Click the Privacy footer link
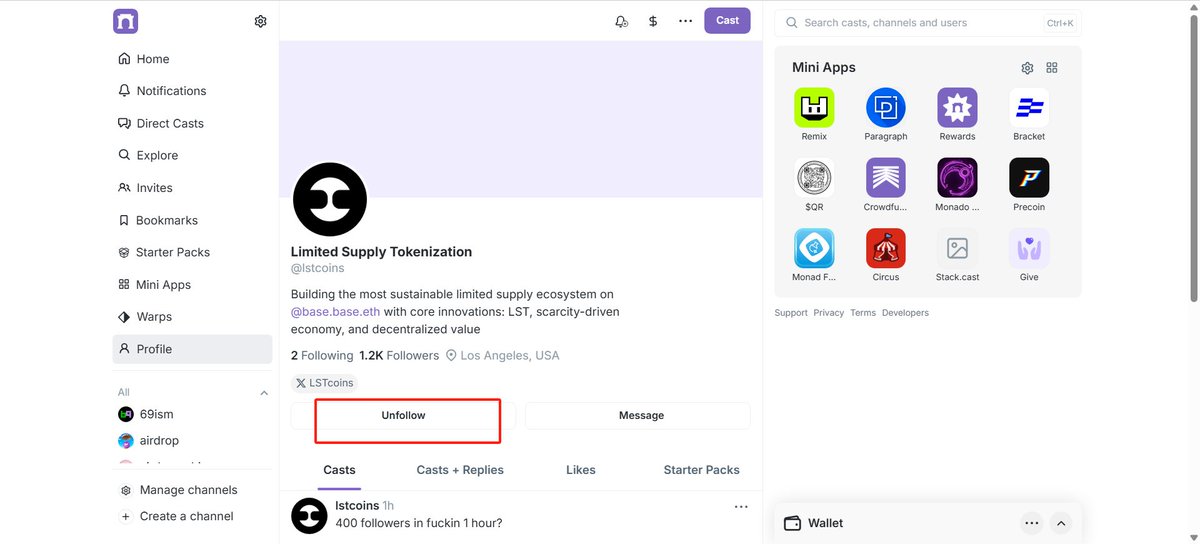The width and height of the screenshot is (1200, 544). coord(829,313)
